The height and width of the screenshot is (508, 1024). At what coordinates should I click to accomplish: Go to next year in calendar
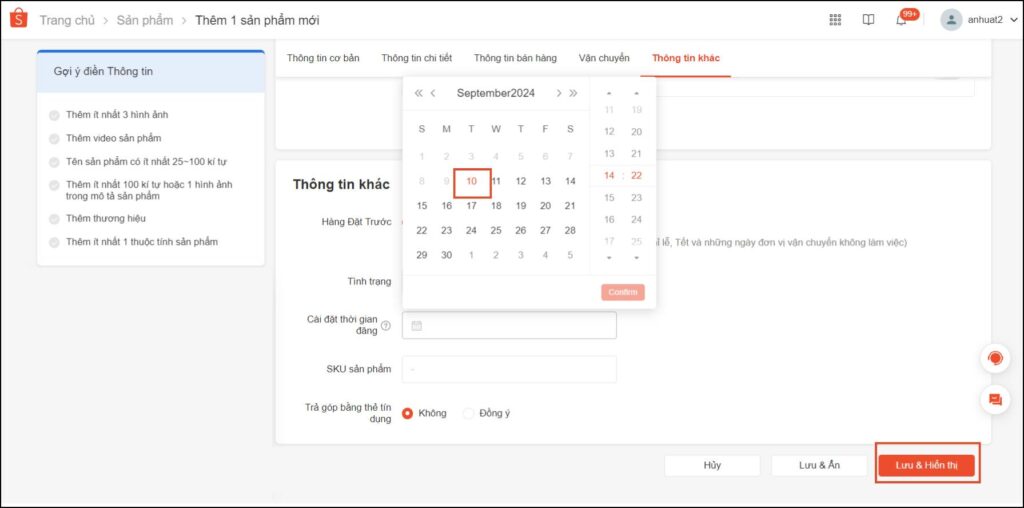573,93
